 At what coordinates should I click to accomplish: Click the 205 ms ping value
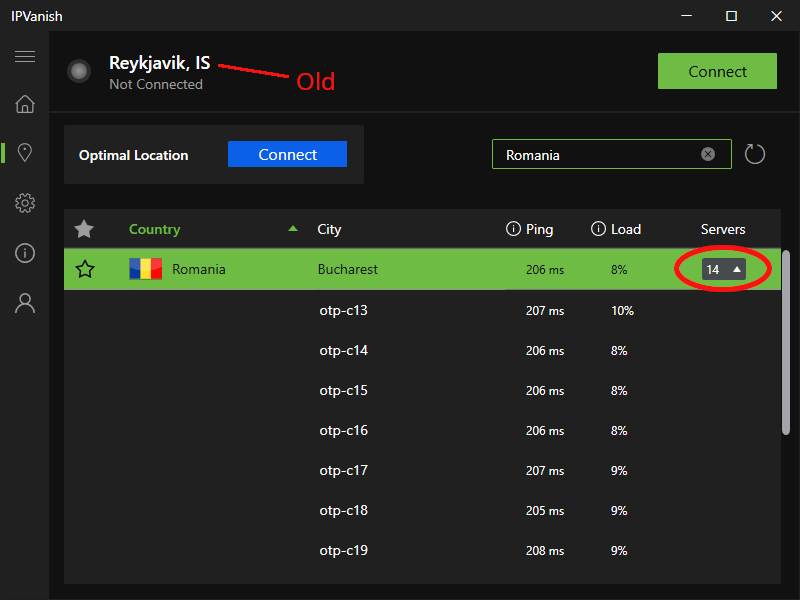click(545, 511)
